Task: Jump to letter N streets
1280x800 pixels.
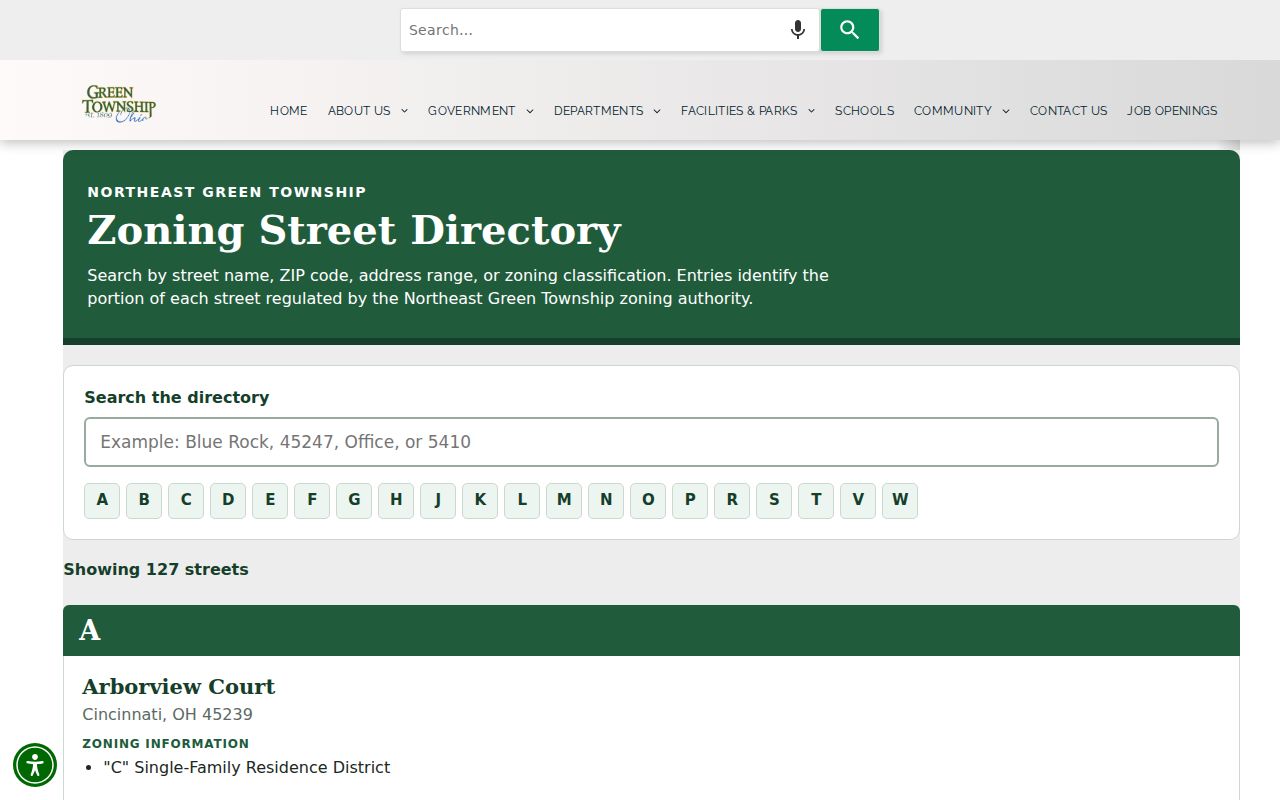Action: click(x=606, y=501)
